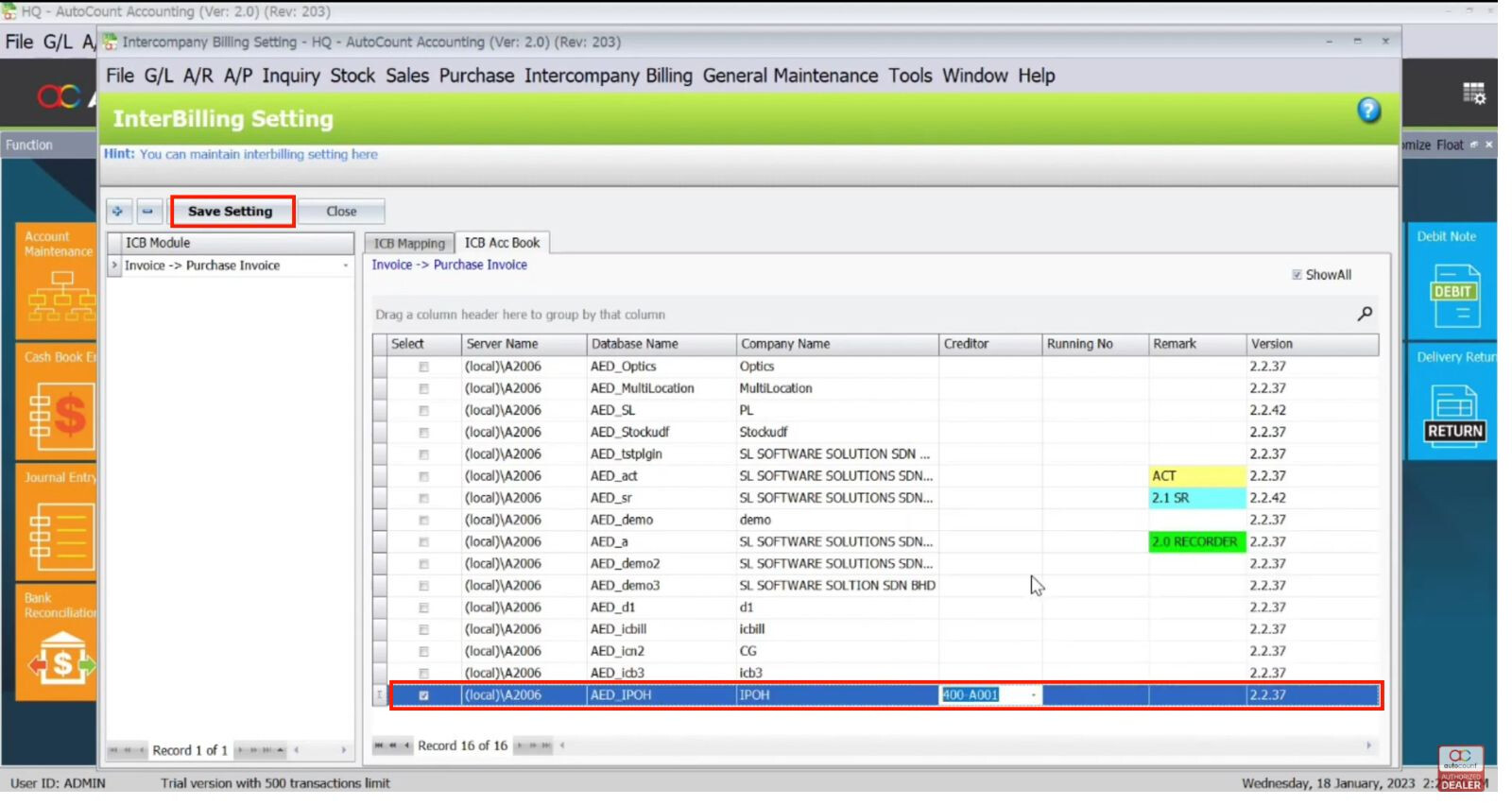Screen dimensions: 1512x805
Task: Open the ICB Module row dropdown arrow
Action: tap(345, 266)
